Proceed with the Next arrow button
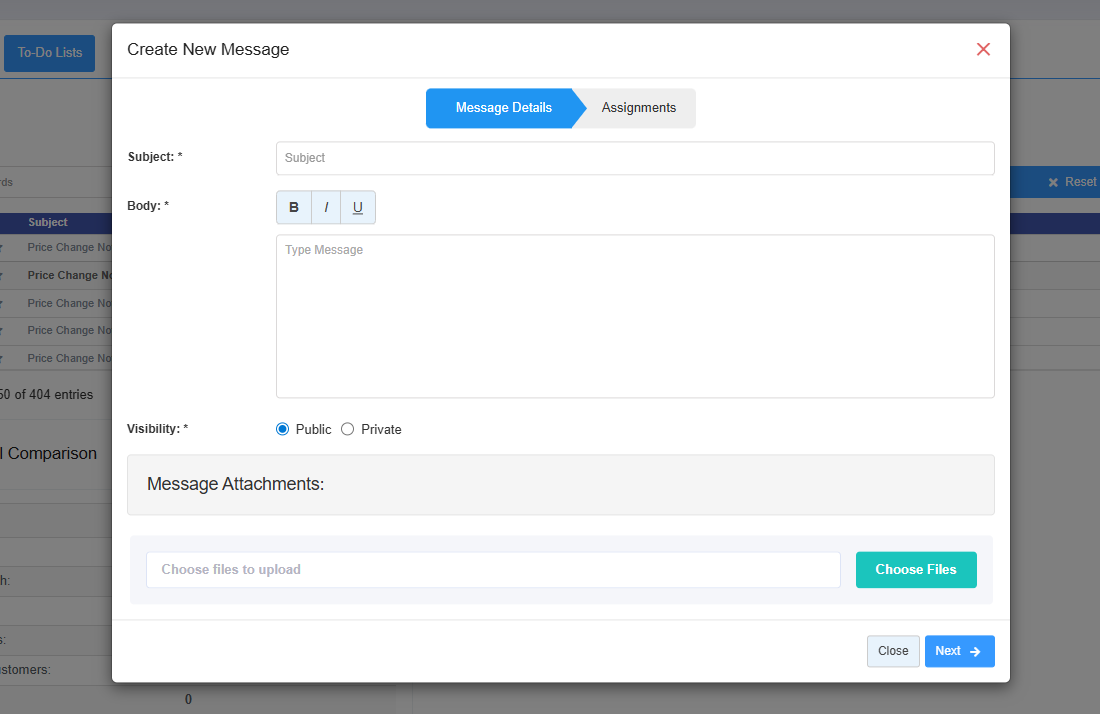Image resolution: width=1100 pixels, height=714 pixels. (959, 651)
